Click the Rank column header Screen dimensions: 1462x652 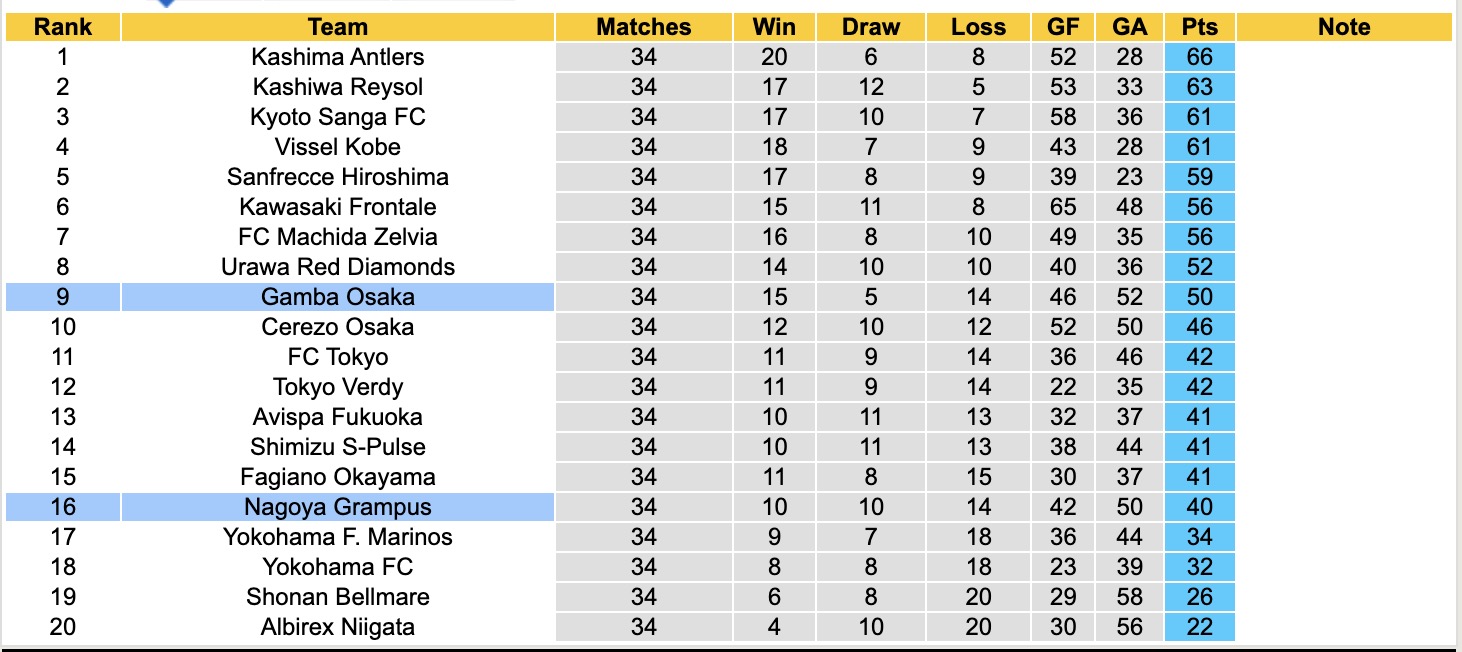[x=63, y=27]
